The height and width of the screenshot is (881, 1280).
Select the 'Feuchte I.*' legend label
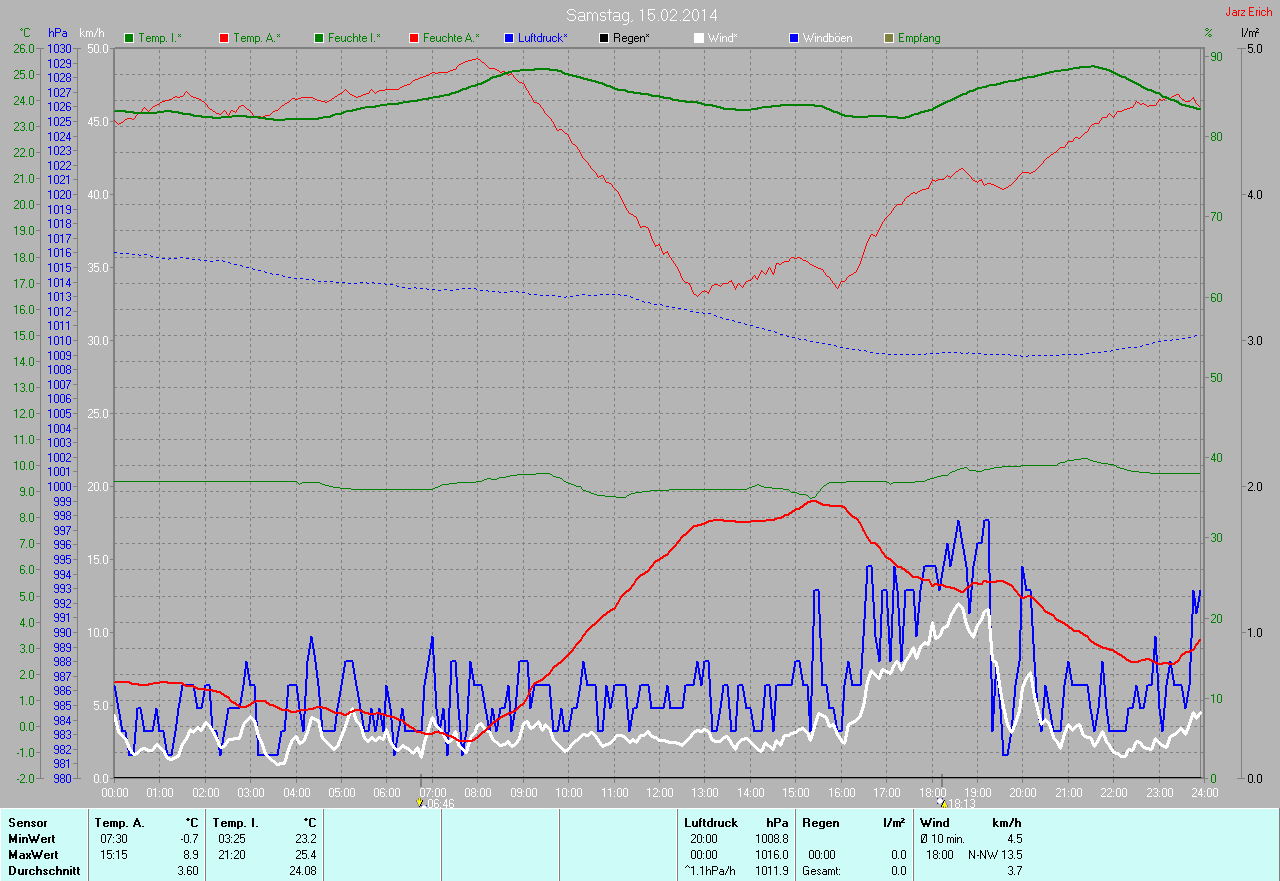pos(355,38)
